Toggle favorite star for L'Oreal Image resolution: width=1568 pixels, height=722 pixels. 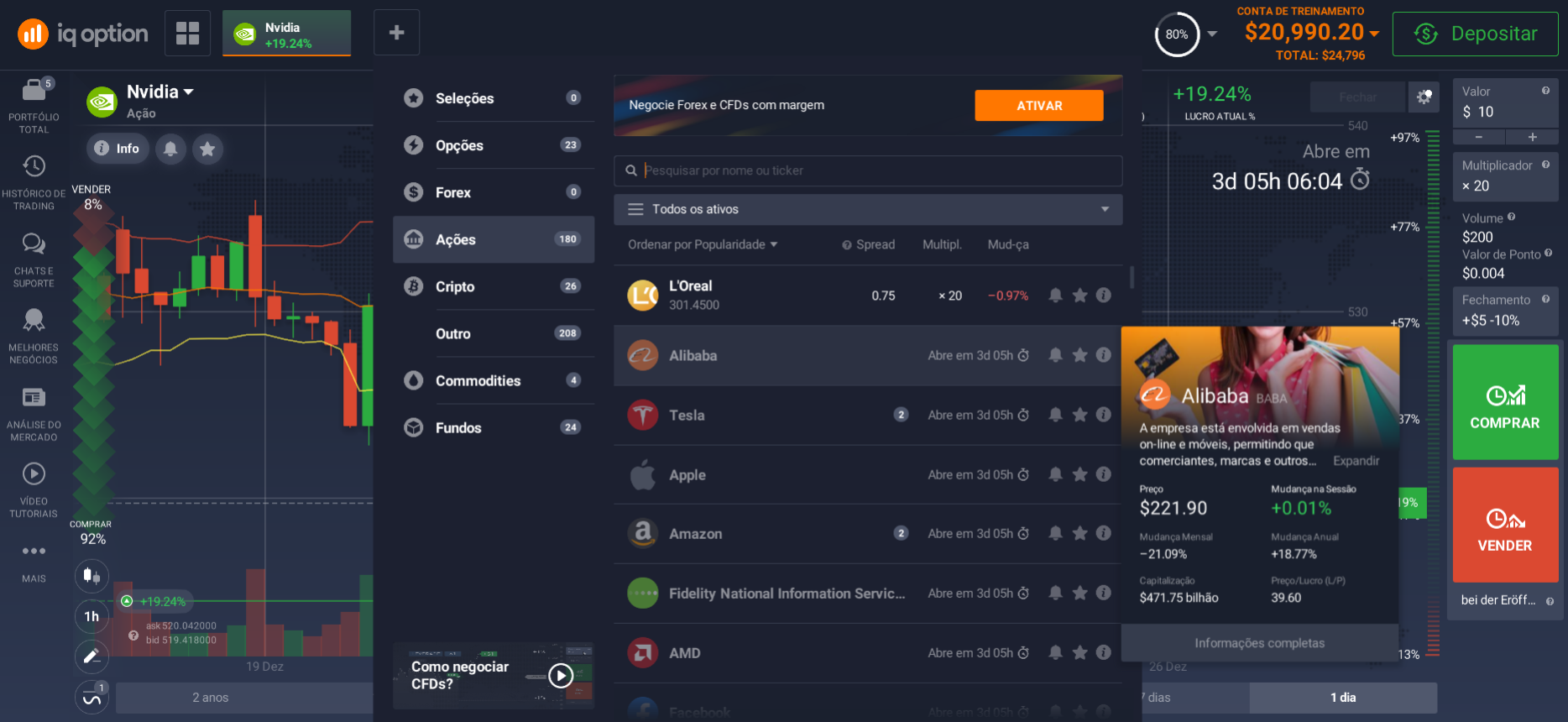[1080, 296]
